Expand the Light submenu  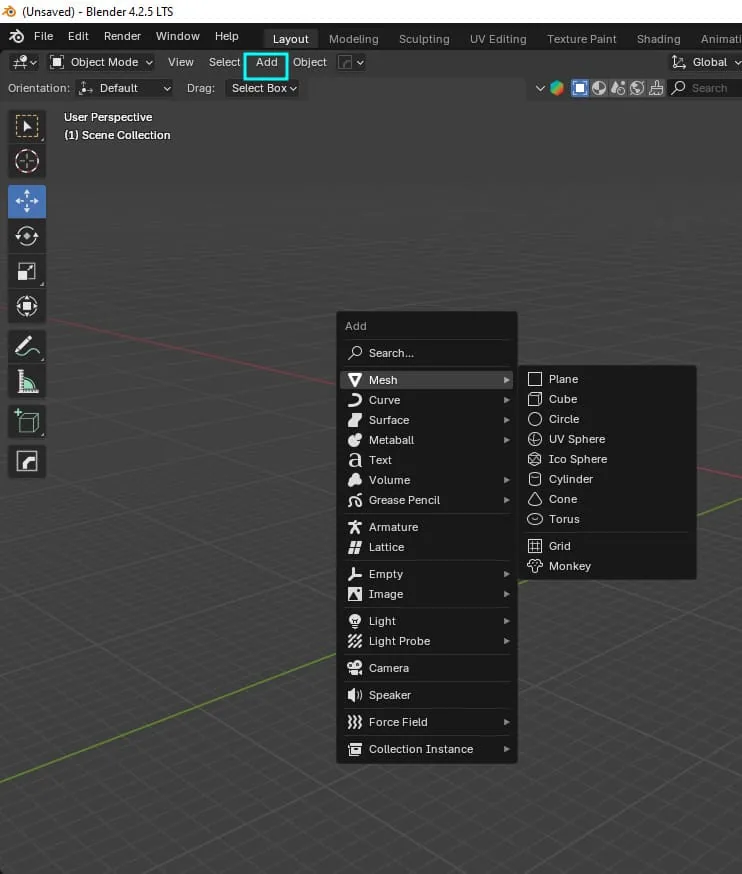426,621
